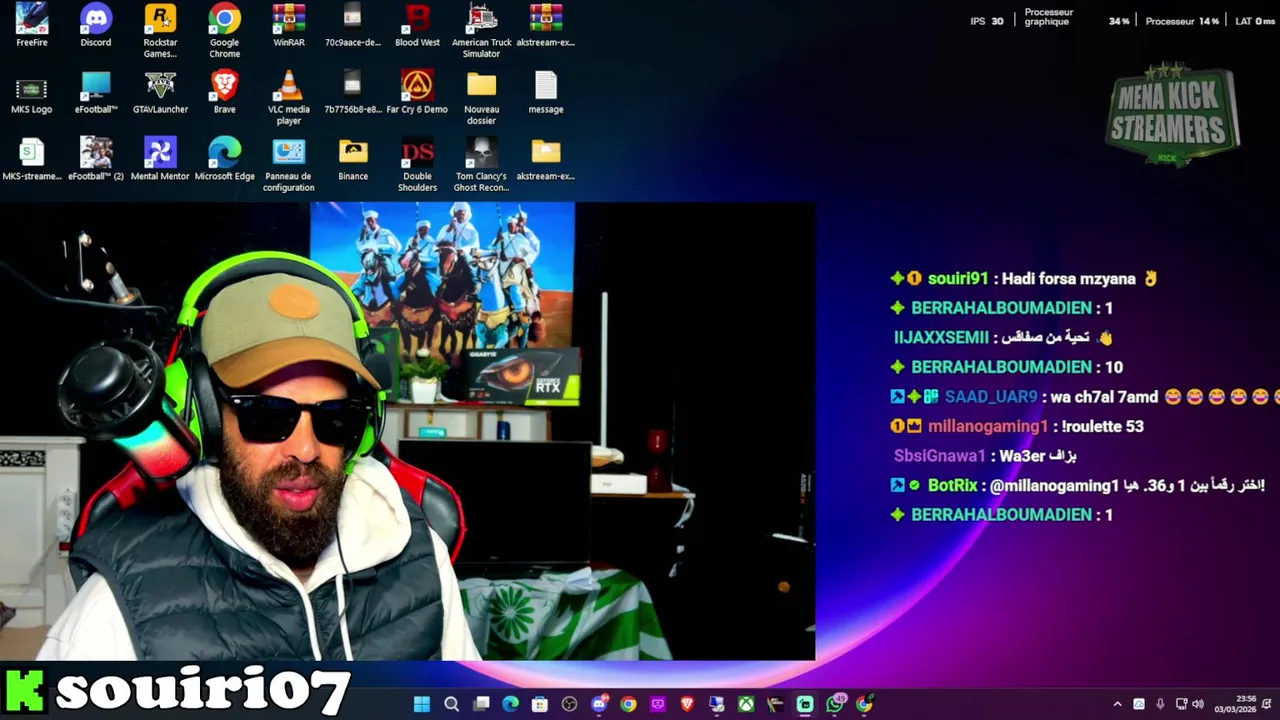Select Panneau de configuration icon
This screenshot has height=720, width=1280.
coord(289,164)
